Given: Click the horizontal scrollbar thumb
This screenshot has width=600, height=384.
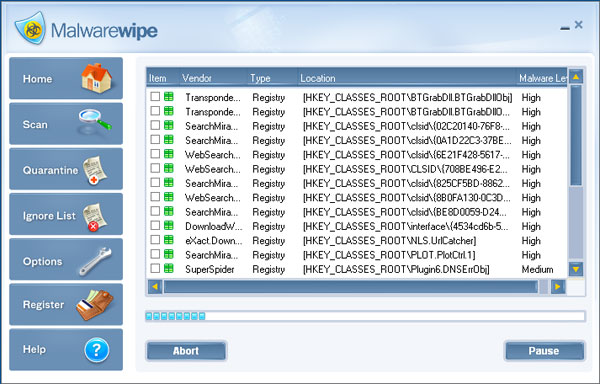Looking at the screenshot, I should point(351,286).
